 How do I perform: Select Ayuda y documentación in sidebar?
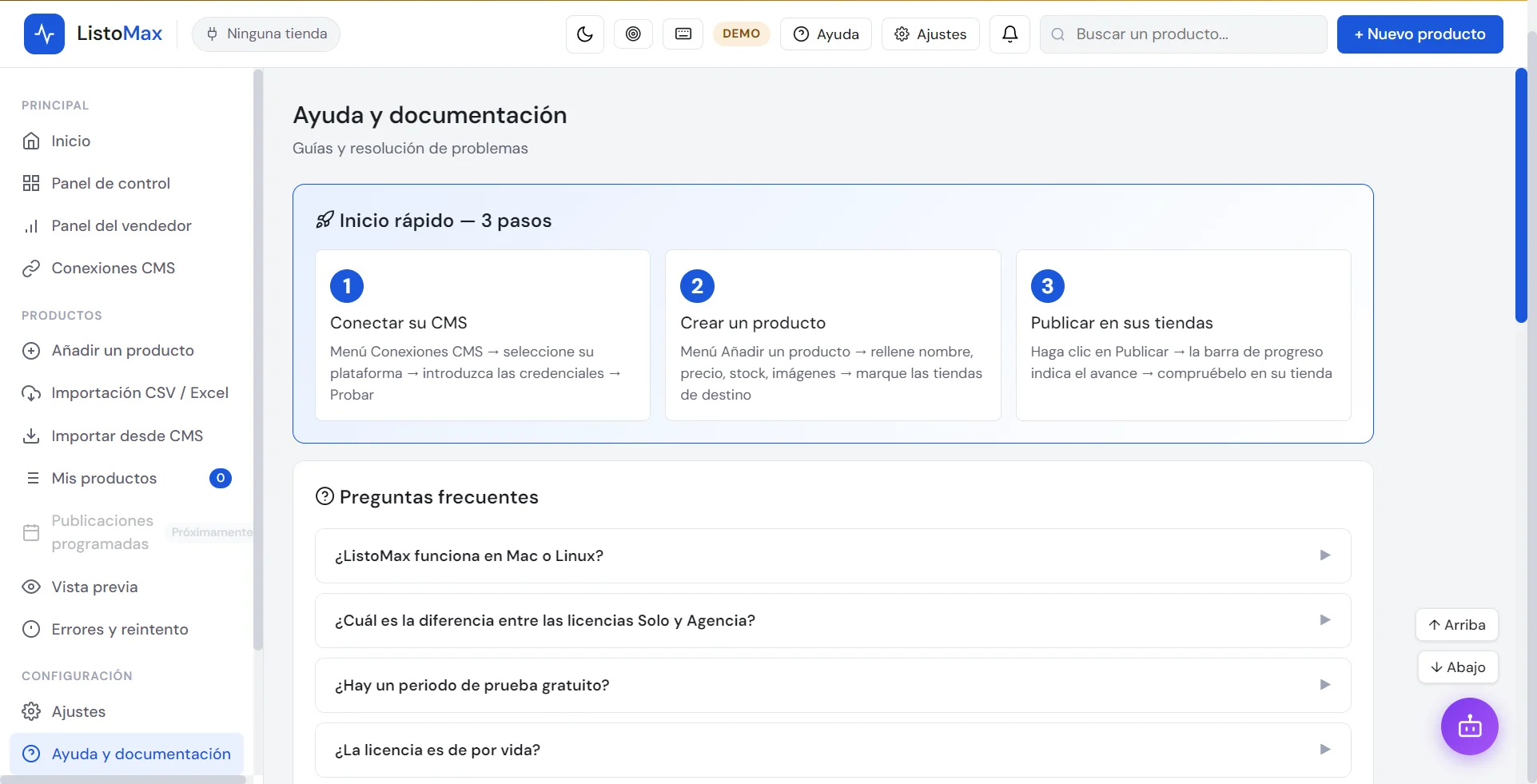tap(127, 754)
